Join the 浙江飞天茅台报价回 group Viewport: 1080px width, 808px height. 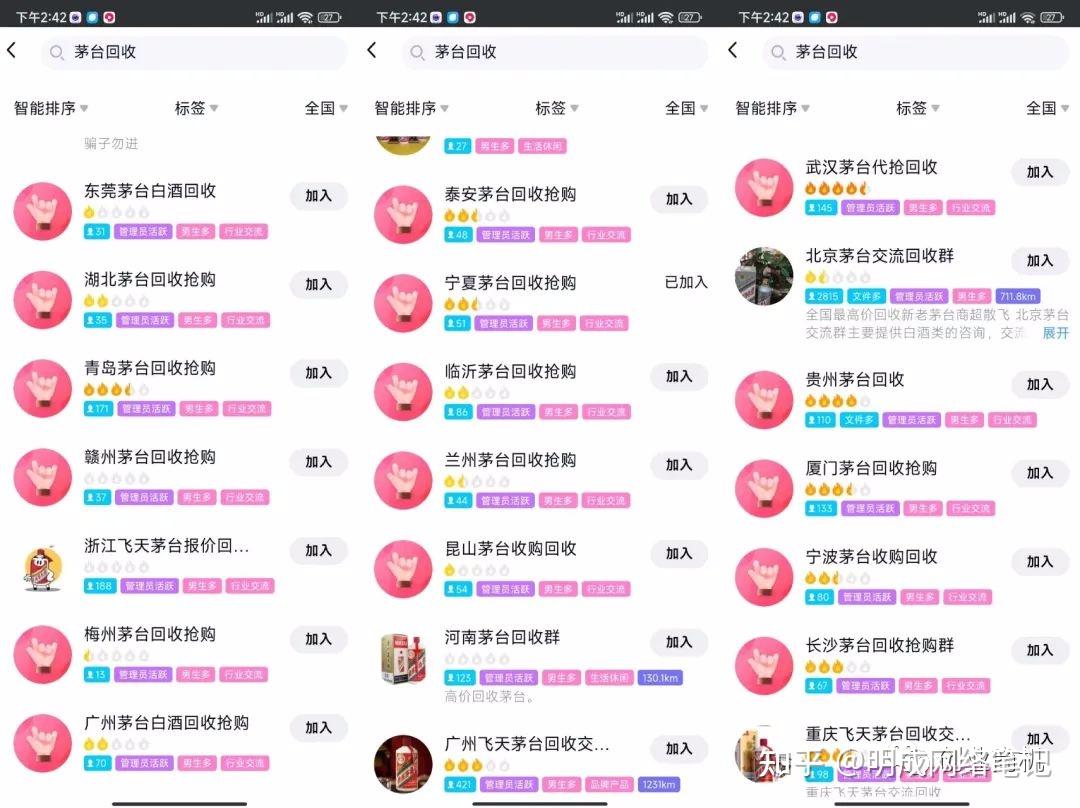[x=318, y=550]
